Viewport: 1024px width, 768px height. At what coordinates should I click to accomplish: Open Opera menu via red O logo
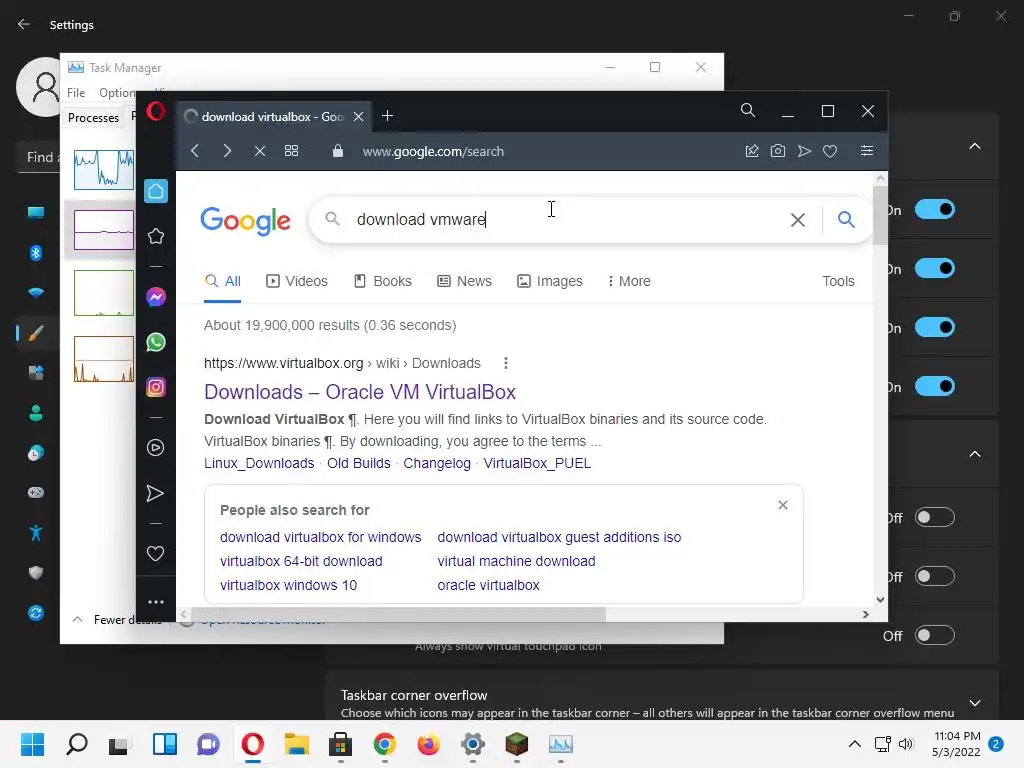(x=155, y=112)
